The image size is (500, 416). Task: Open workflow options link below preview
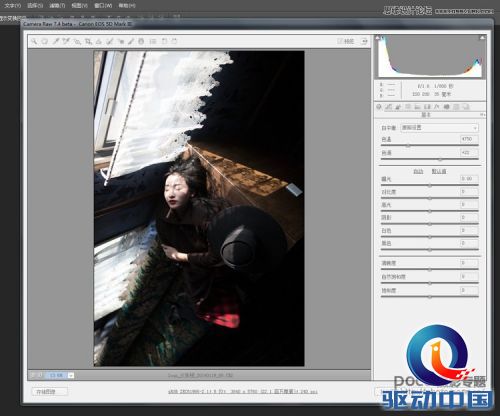point(242,391)
